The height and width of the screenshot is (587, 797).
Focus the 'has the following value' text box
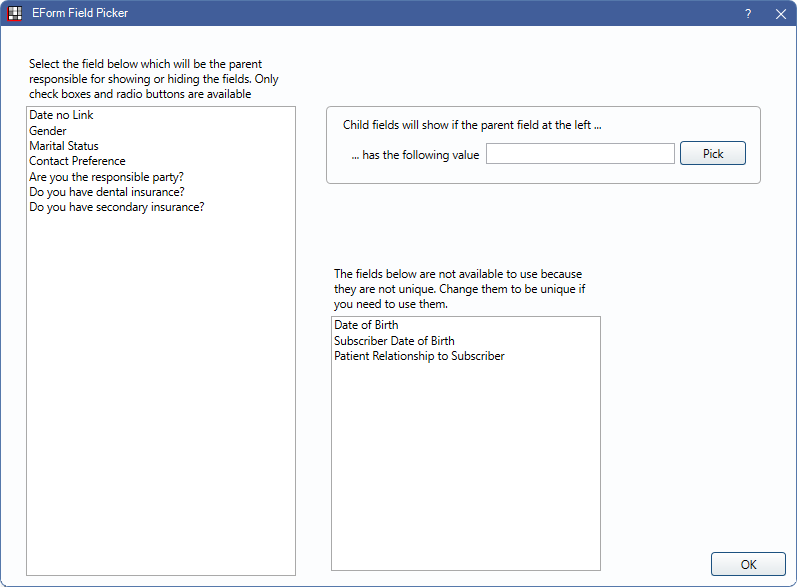(x=580, y=154)
